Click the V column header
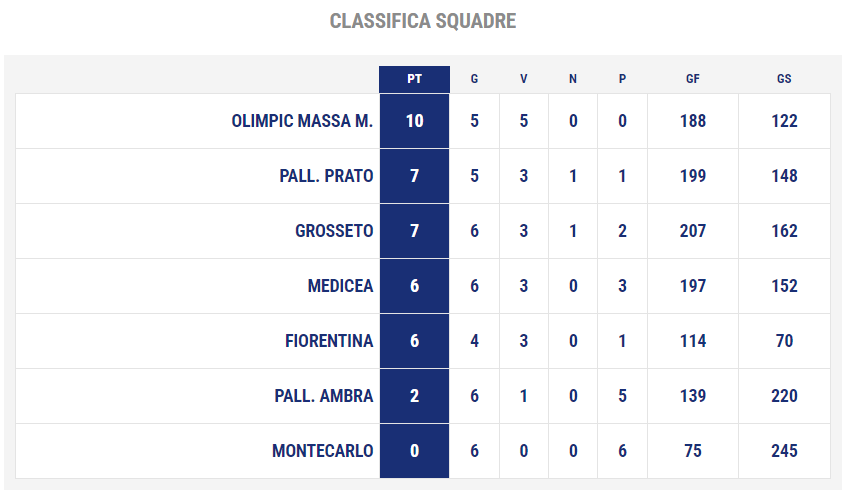 [x=523, y=79]
